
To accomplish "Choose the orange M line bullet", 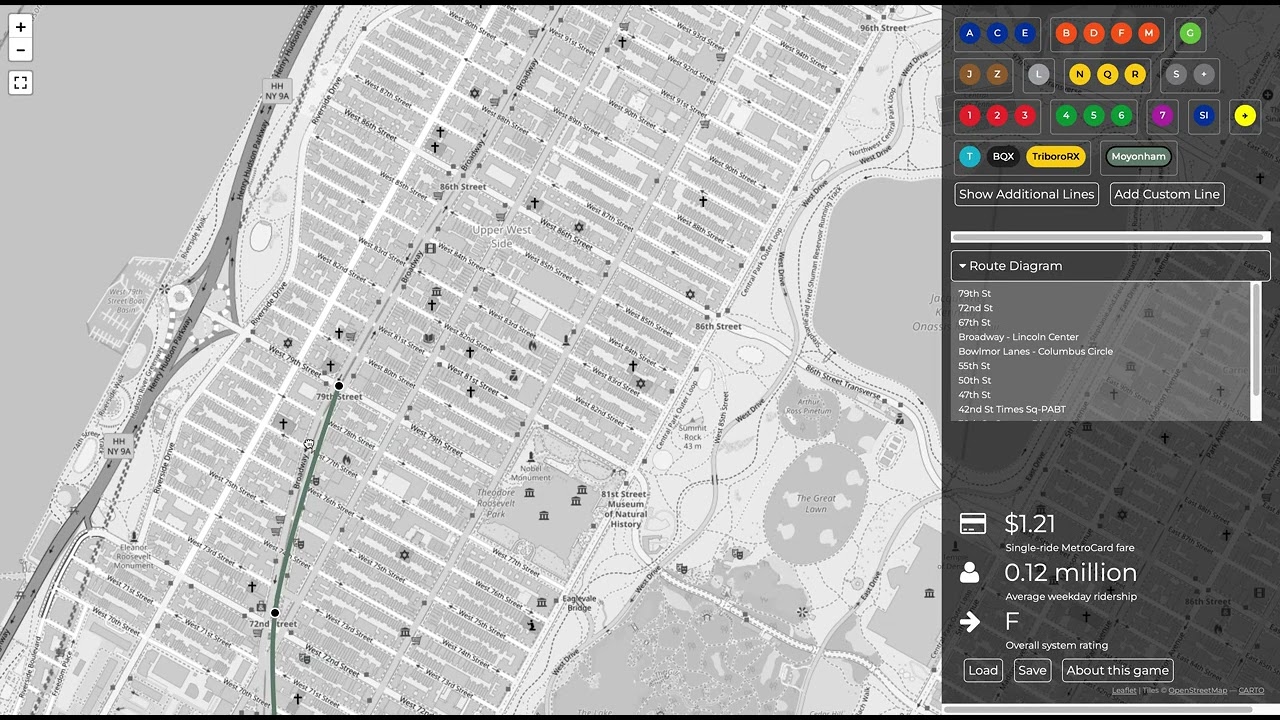I will click(1148, 33).
